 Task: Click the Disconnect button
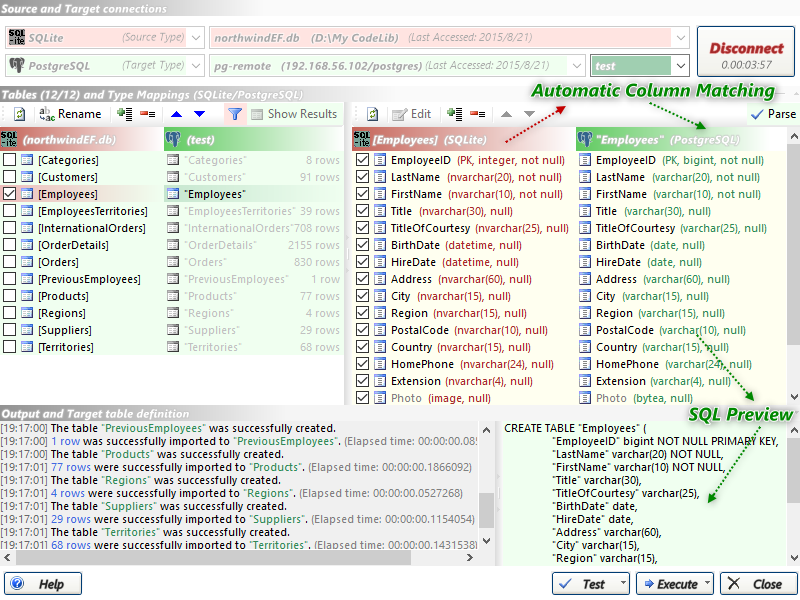click(x=746, y=53)
